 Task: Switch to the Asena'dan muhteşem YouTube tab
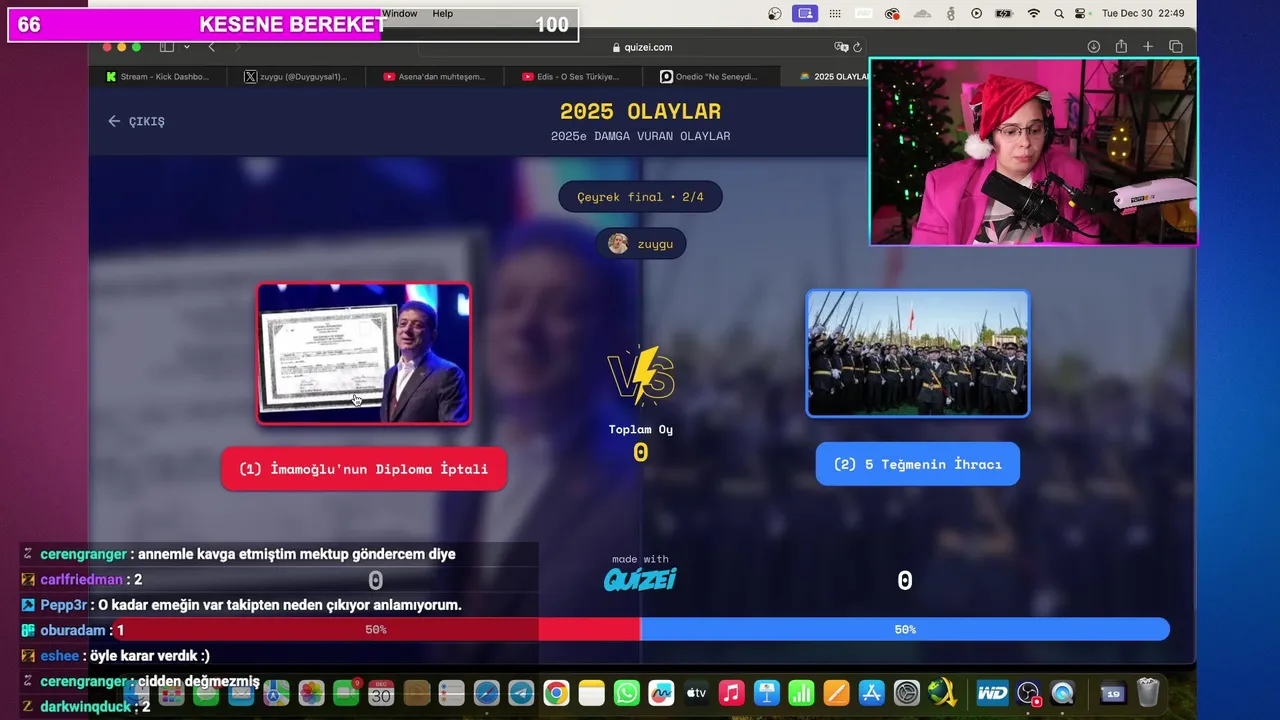point(434,77)
